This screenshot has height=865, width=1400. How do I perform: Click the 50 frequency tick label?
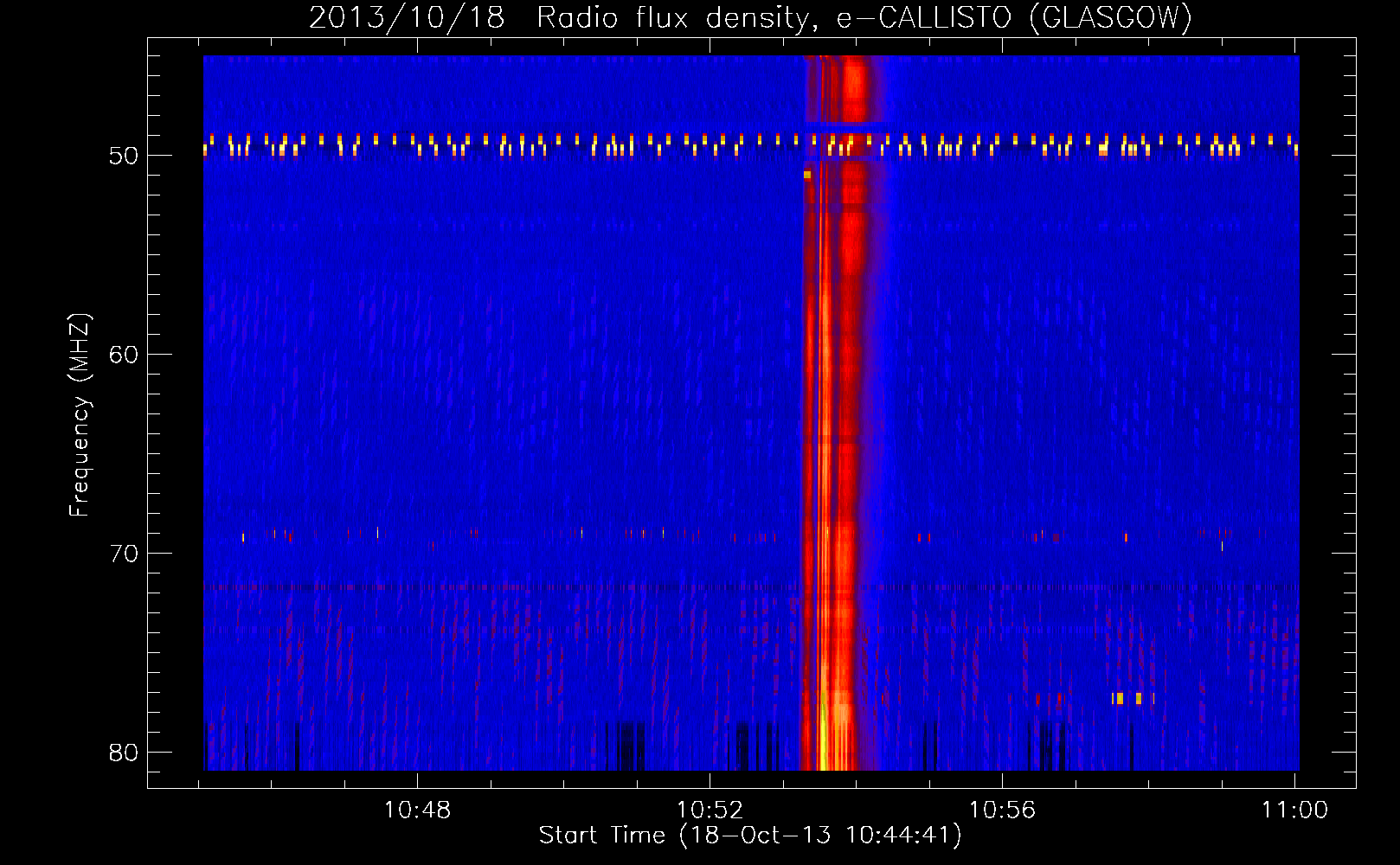pyautogui.click(x=124, y=156)
